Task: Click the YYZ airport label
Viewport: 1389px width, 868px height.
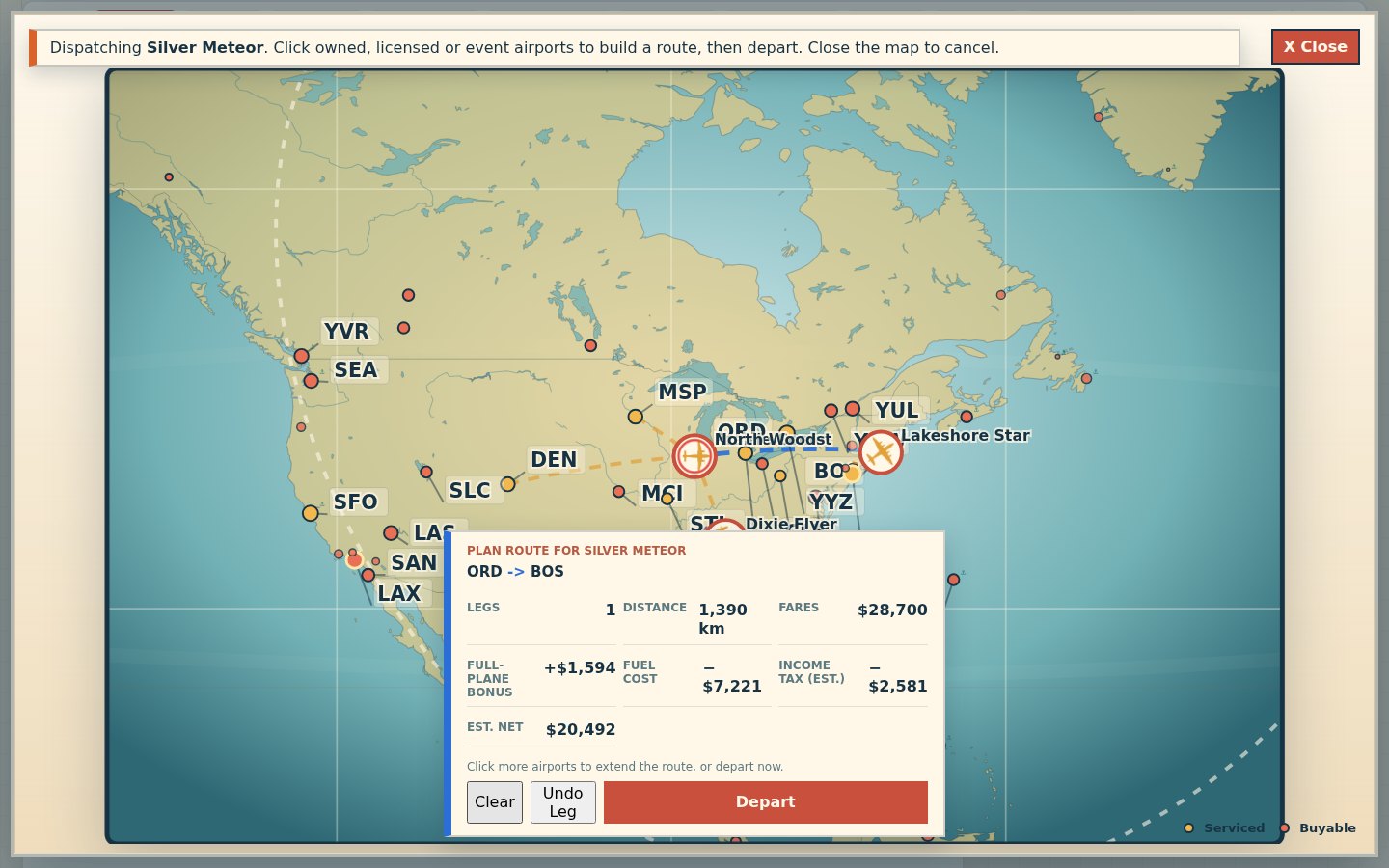Action: pyautogui.click(x=831, y=502)
